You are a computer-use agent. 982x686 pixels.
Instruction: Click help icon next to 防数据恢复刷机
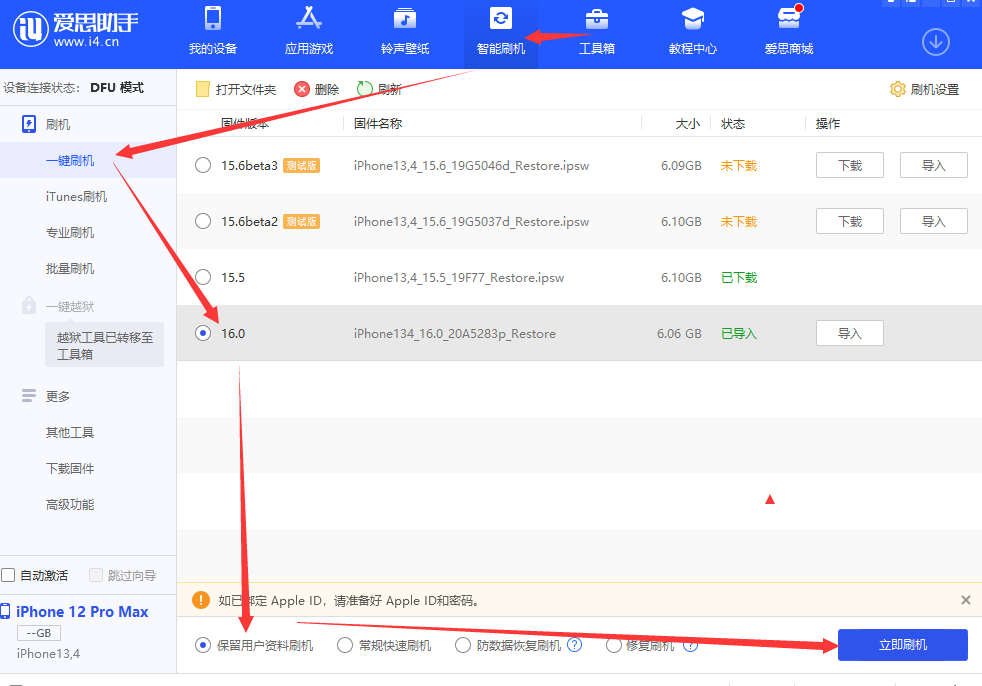(574, 645)
